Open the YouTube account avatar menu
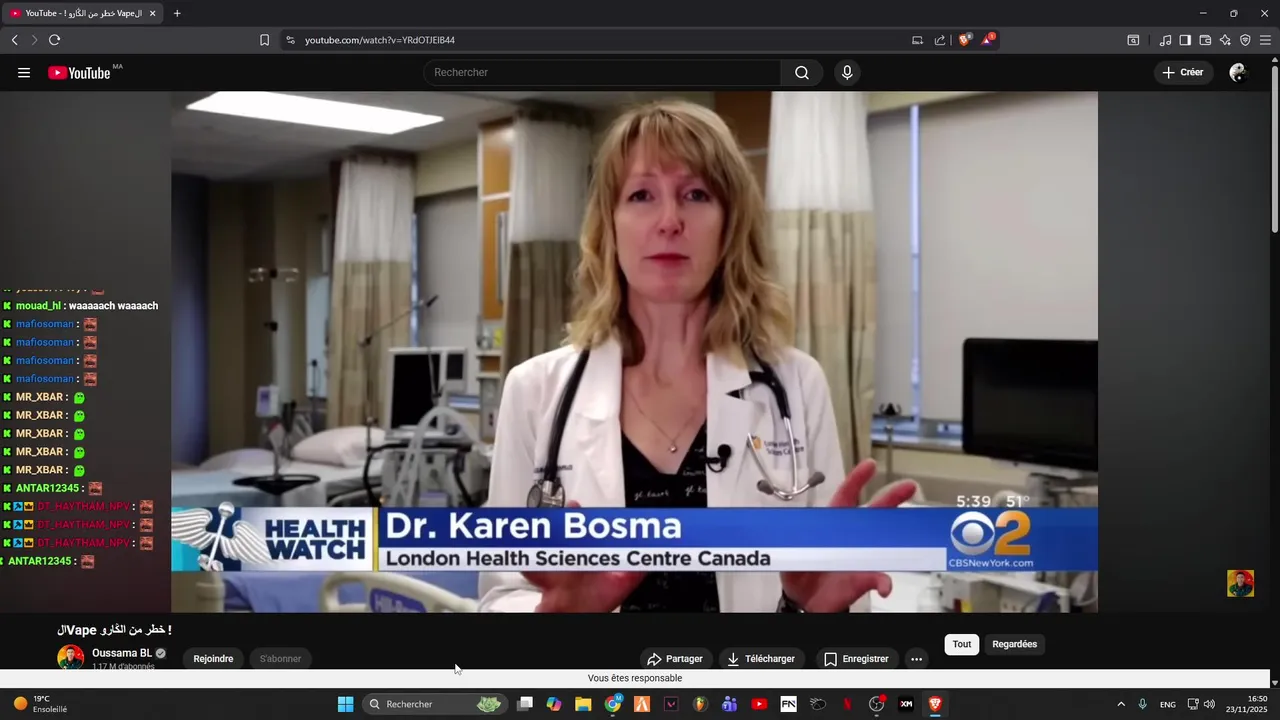Image resolution: width=1280 pixels, height=720 pixels. tap(1238, 73)
